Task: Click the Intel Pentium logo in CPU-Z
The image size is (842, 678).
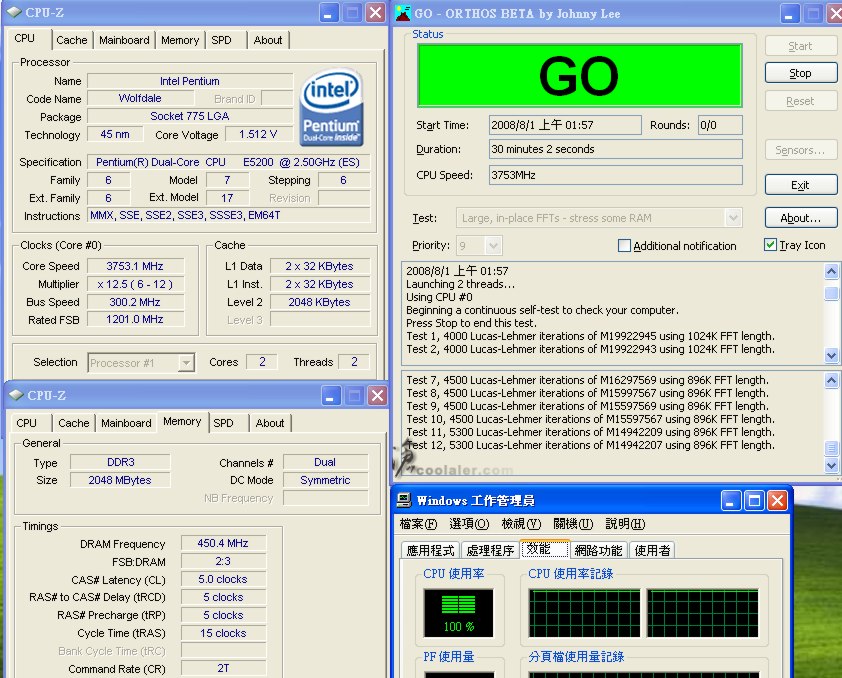Action: [x=331, y=107]
